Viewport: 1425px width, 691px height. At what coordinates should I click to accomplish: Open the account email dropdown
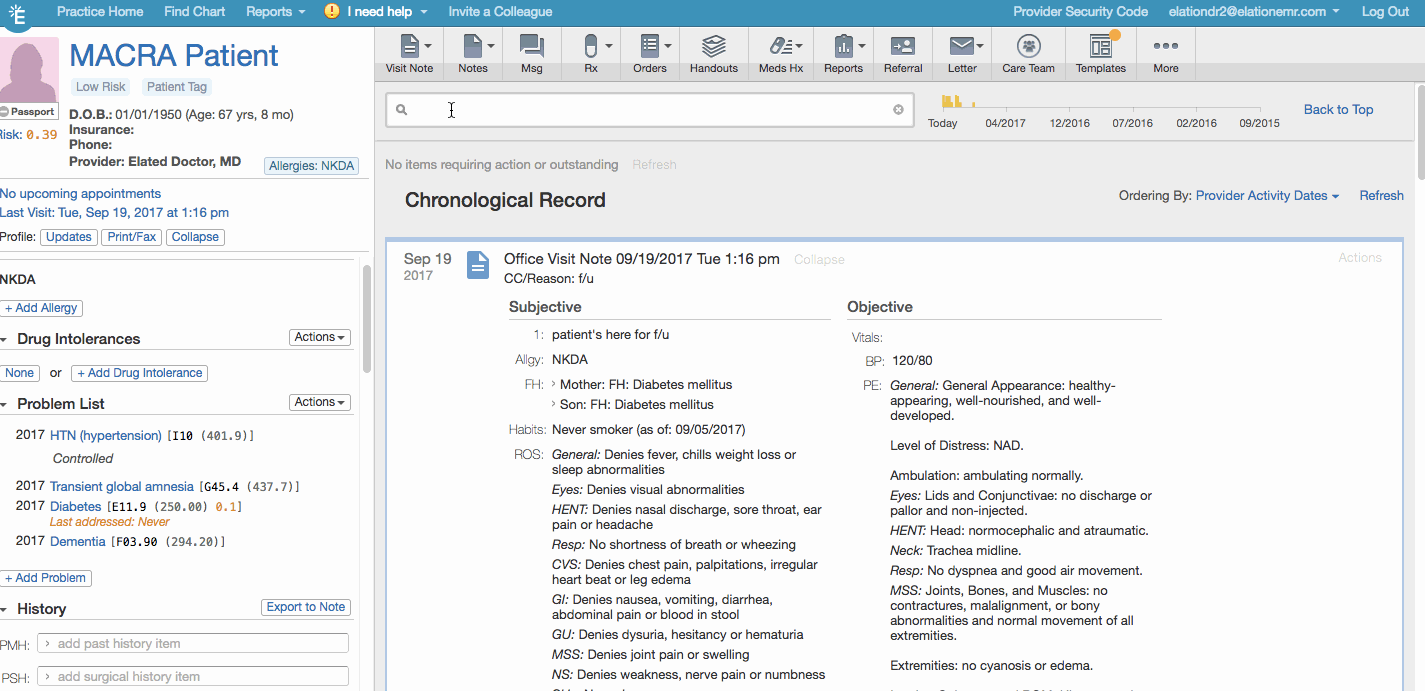(x=1254, y=12)
